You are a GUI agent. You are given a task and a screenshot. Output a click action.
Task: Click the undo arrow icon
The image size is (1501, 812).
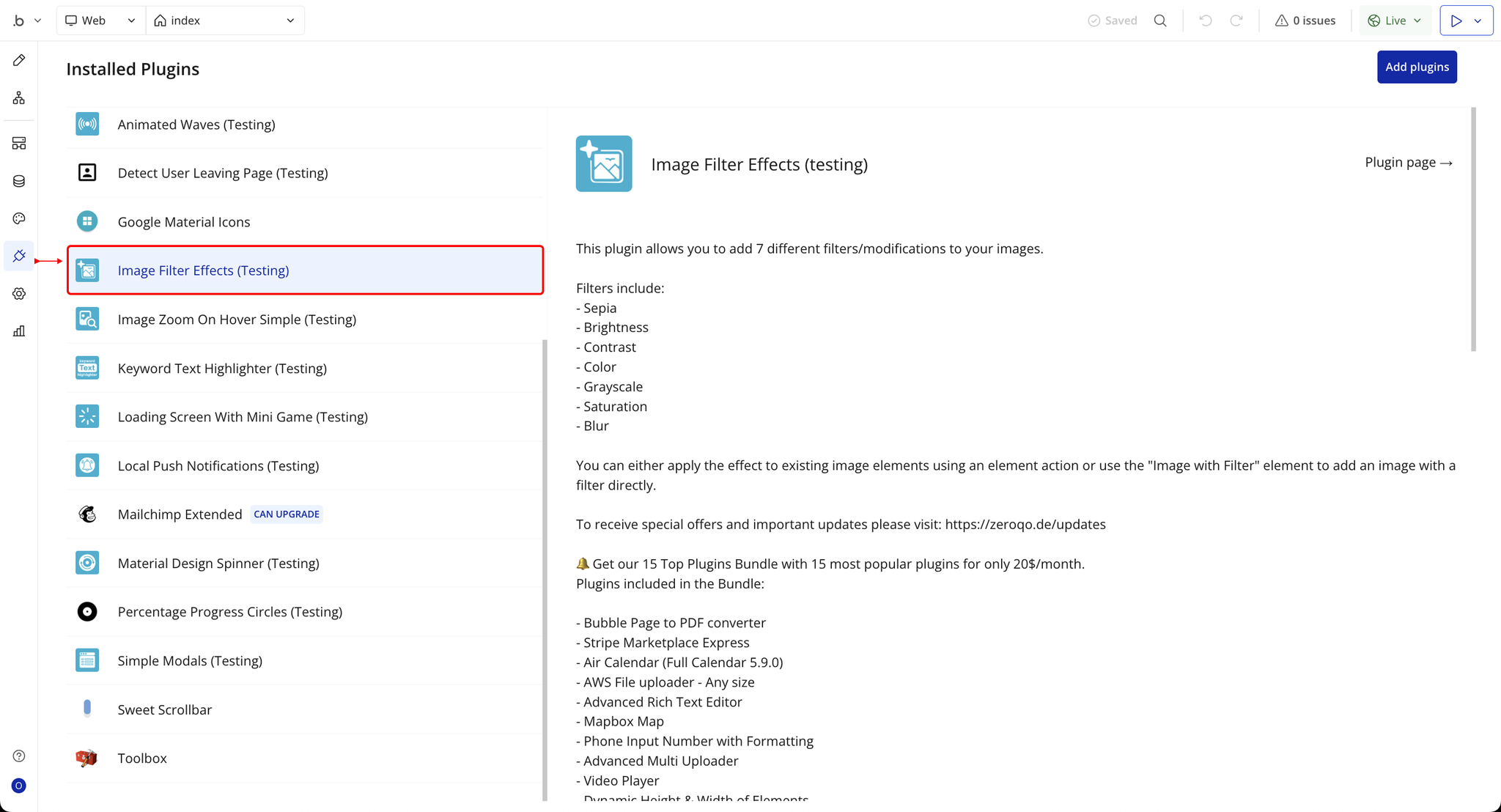click(1205, 21)
